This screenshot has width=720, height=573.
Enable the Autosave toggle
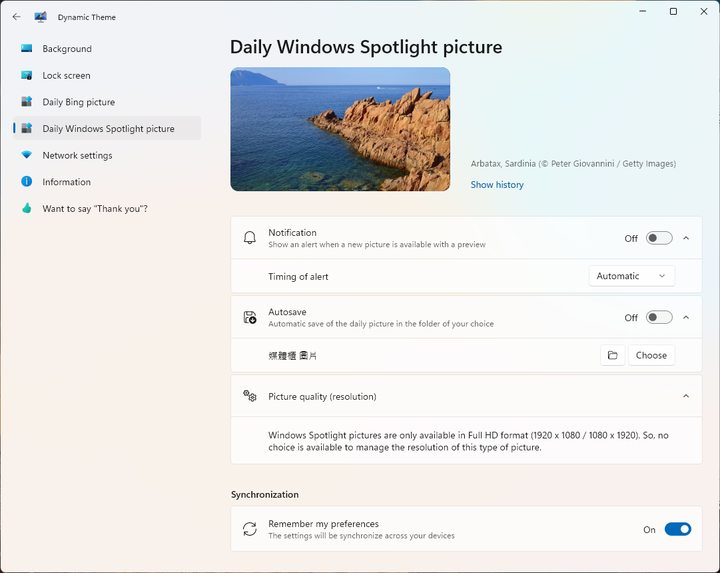click(659, 317)
